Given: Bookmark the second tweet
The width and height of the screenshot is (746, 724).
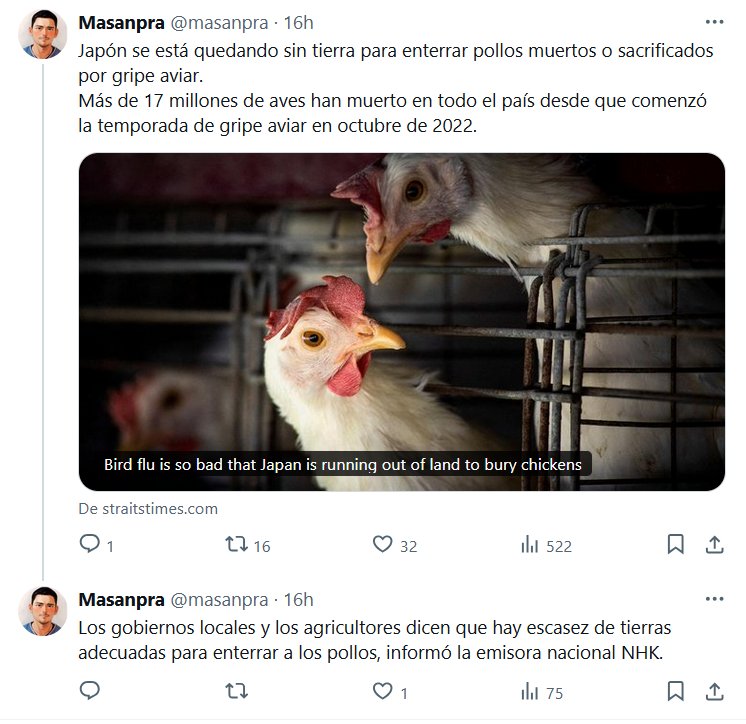Looking at the screenshot, I should click(676, 691).
